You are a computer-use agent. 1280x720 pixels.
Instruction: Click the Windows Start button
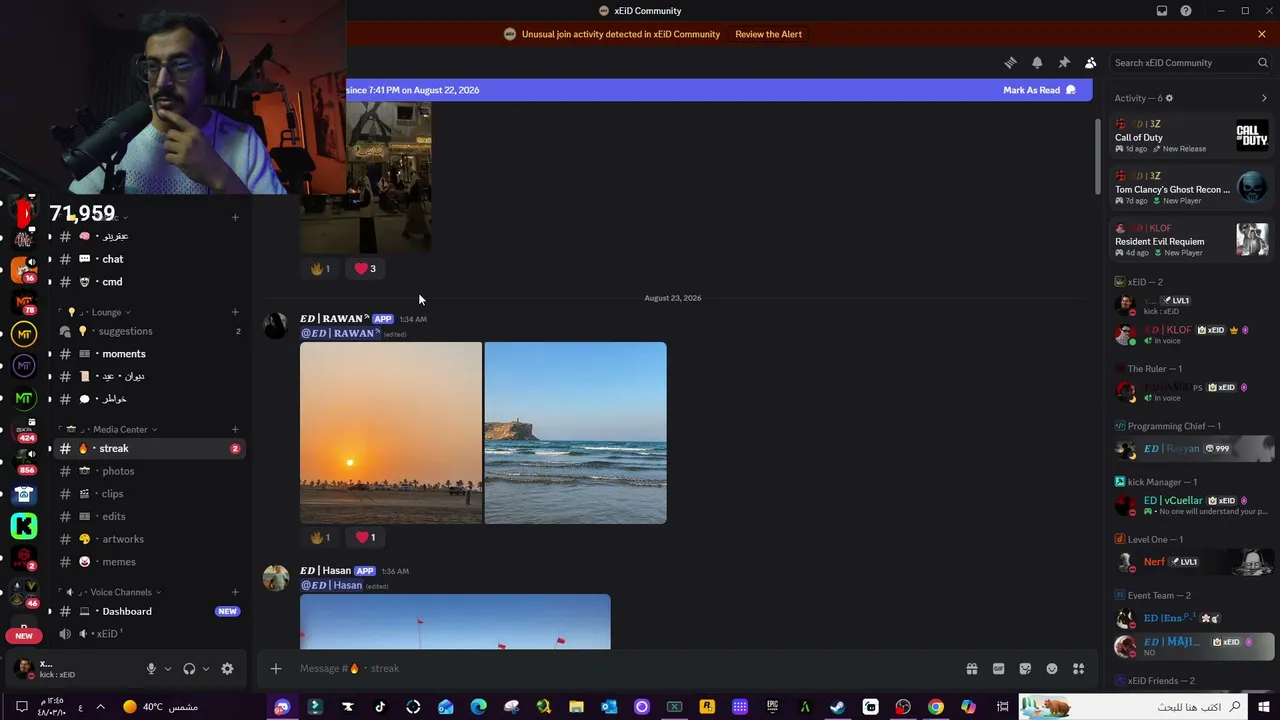[x=1265, y=707]
